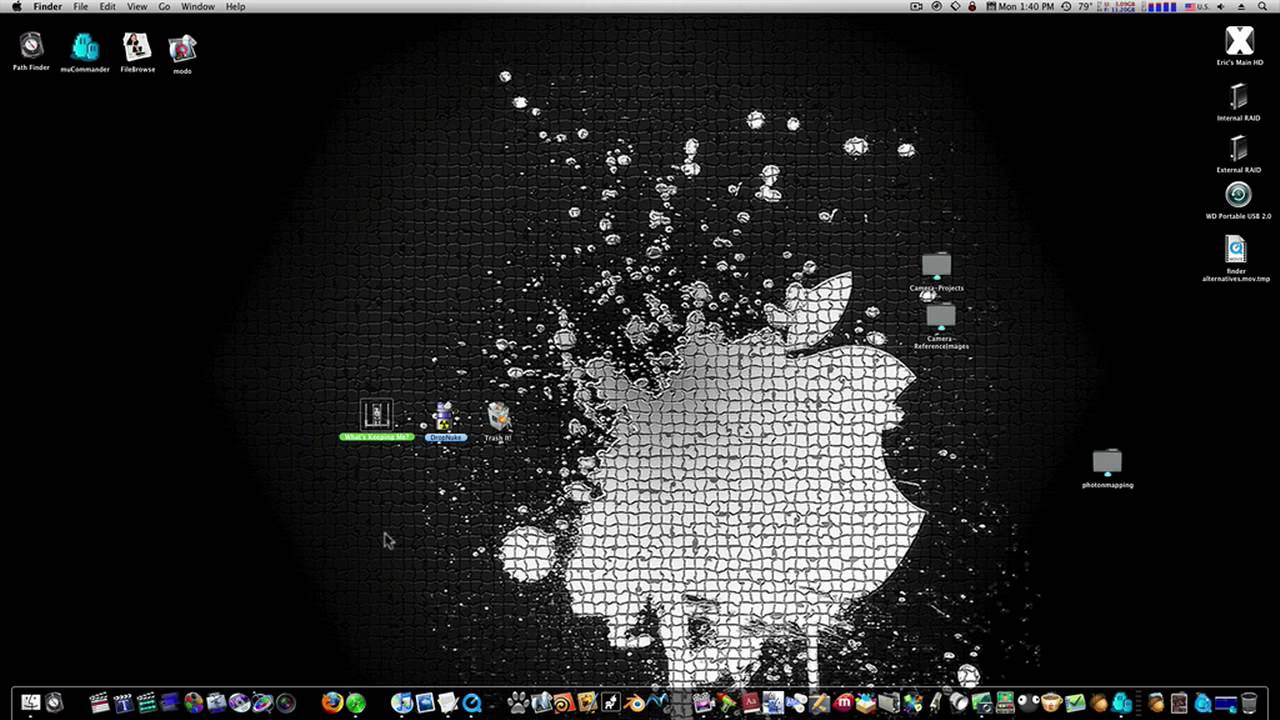Click the Time Machine menu bar icon
Image resolution: width=1280 pixels, height=720 pixels.
tap(1066, 6)
